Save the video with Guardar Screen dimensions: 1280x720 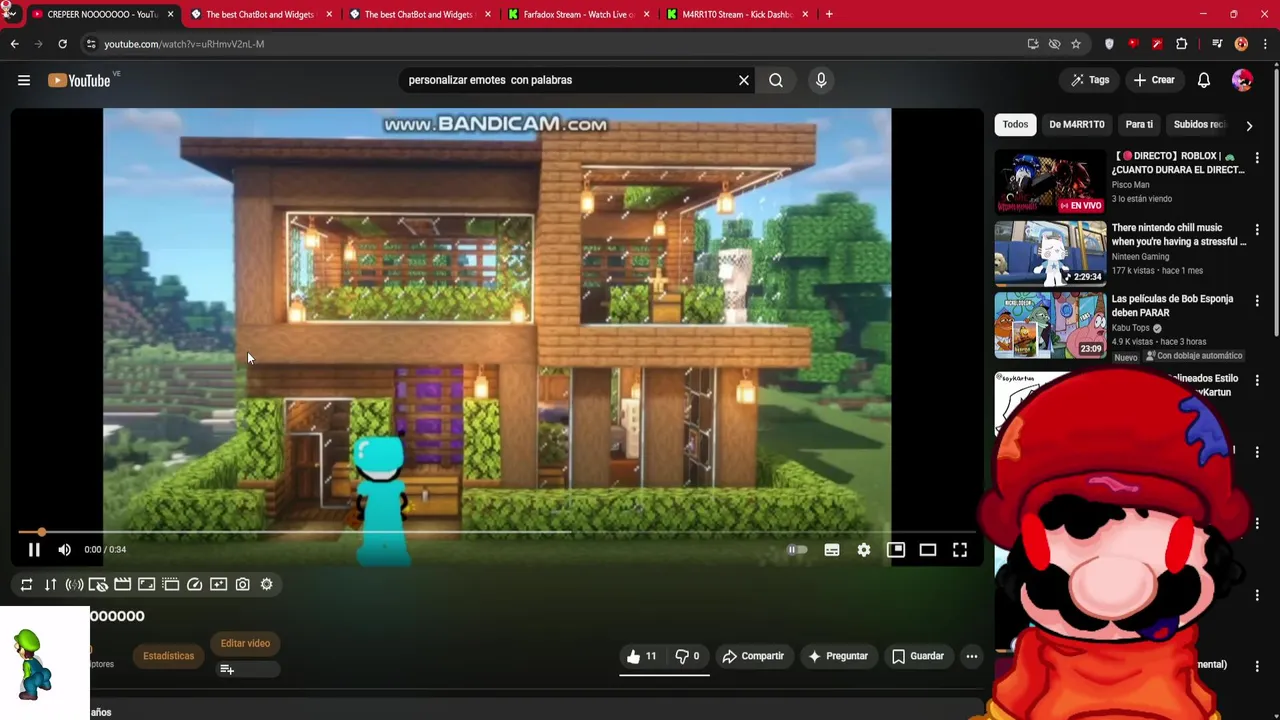tap(917, 657)
